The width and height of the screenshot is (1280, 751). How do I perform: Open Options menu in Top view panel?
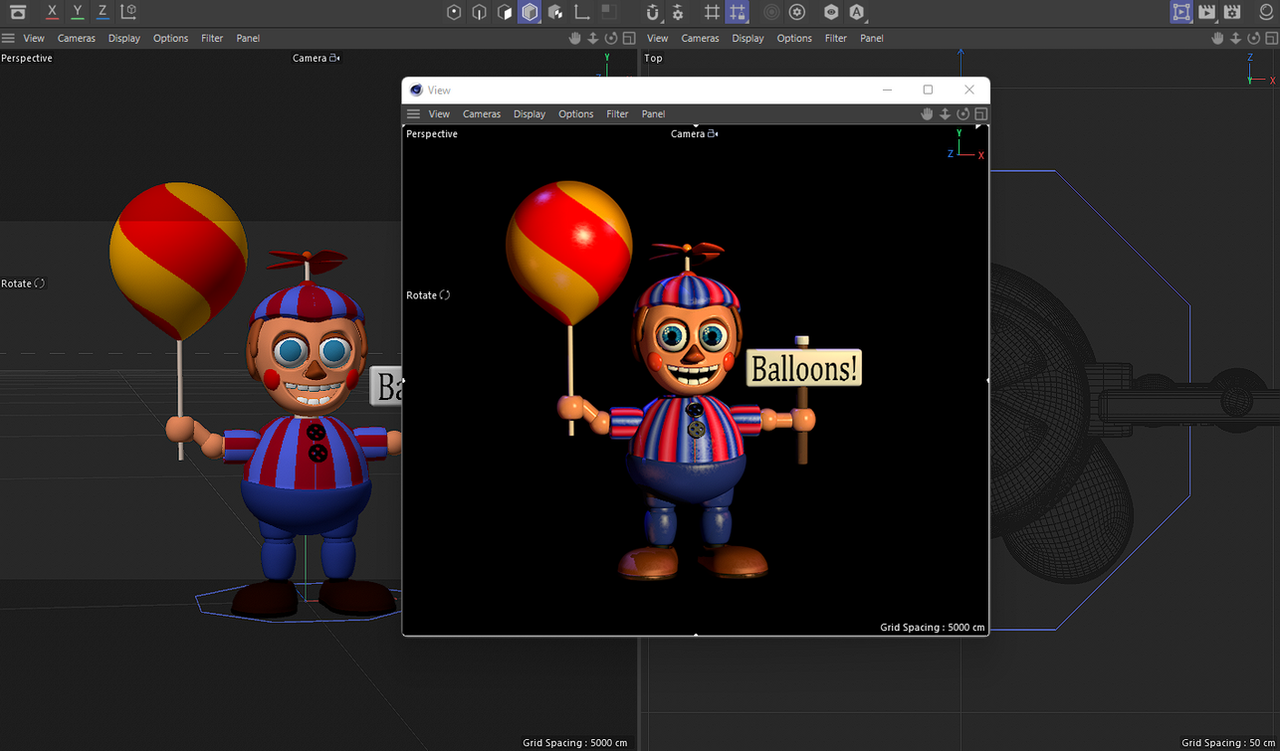click(x=794, y=38)
